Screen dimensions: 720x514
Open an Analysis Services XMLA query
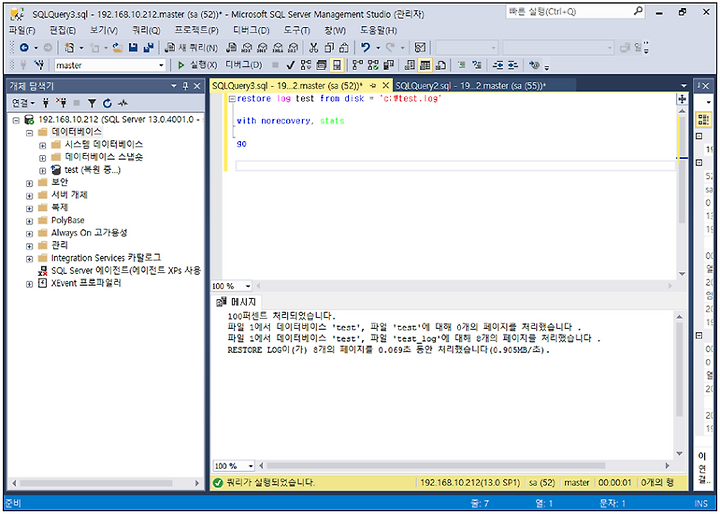click(278, 47)
